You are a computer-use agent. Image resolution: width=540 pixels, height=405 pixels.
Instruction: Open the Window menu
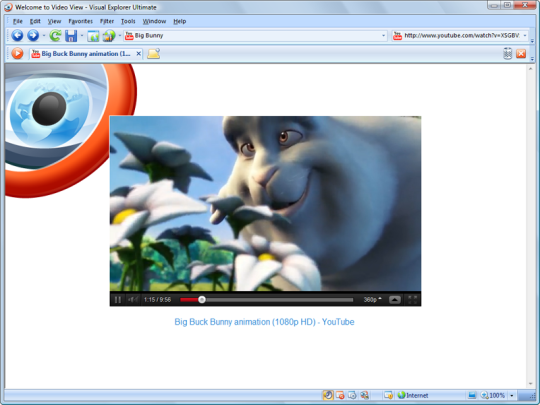(154, 21)
